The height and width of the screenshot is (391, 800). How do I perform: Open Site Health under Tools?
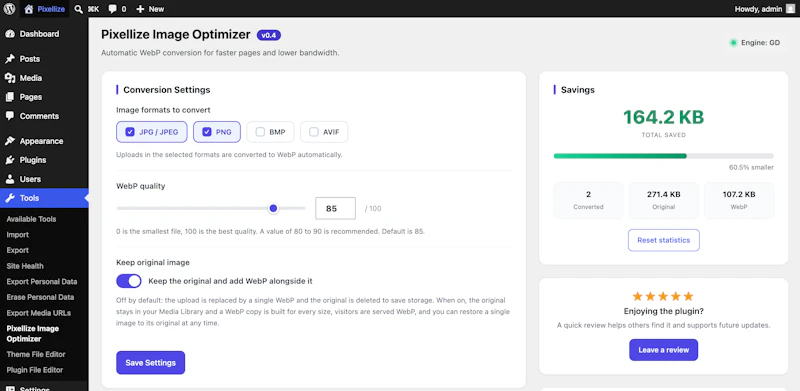point(25,266)
